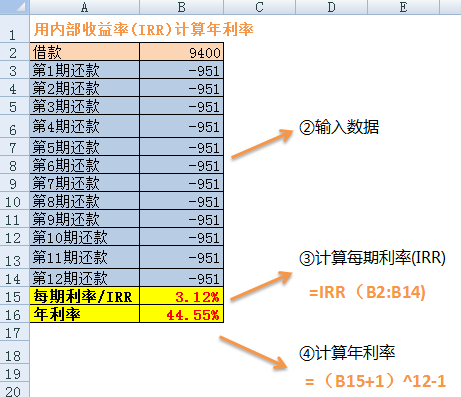Screen dimensions: 461x397
Task: Select row 15 header
Action: pyautogui.click(x=15, y=296)
